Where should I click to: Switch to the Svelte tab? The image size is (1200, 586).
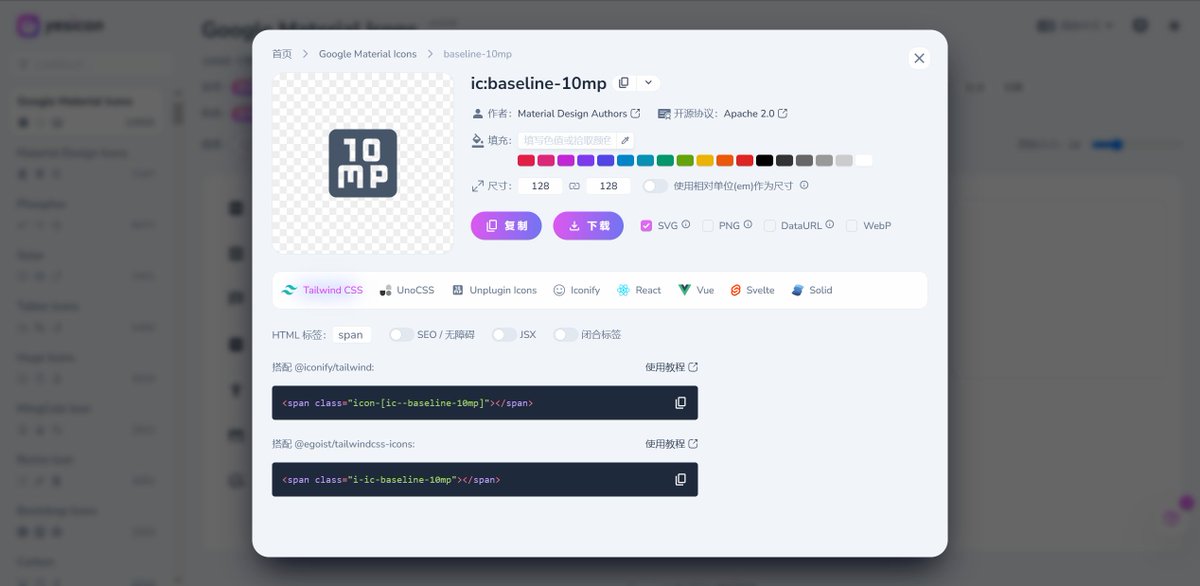tap(752, 290)
